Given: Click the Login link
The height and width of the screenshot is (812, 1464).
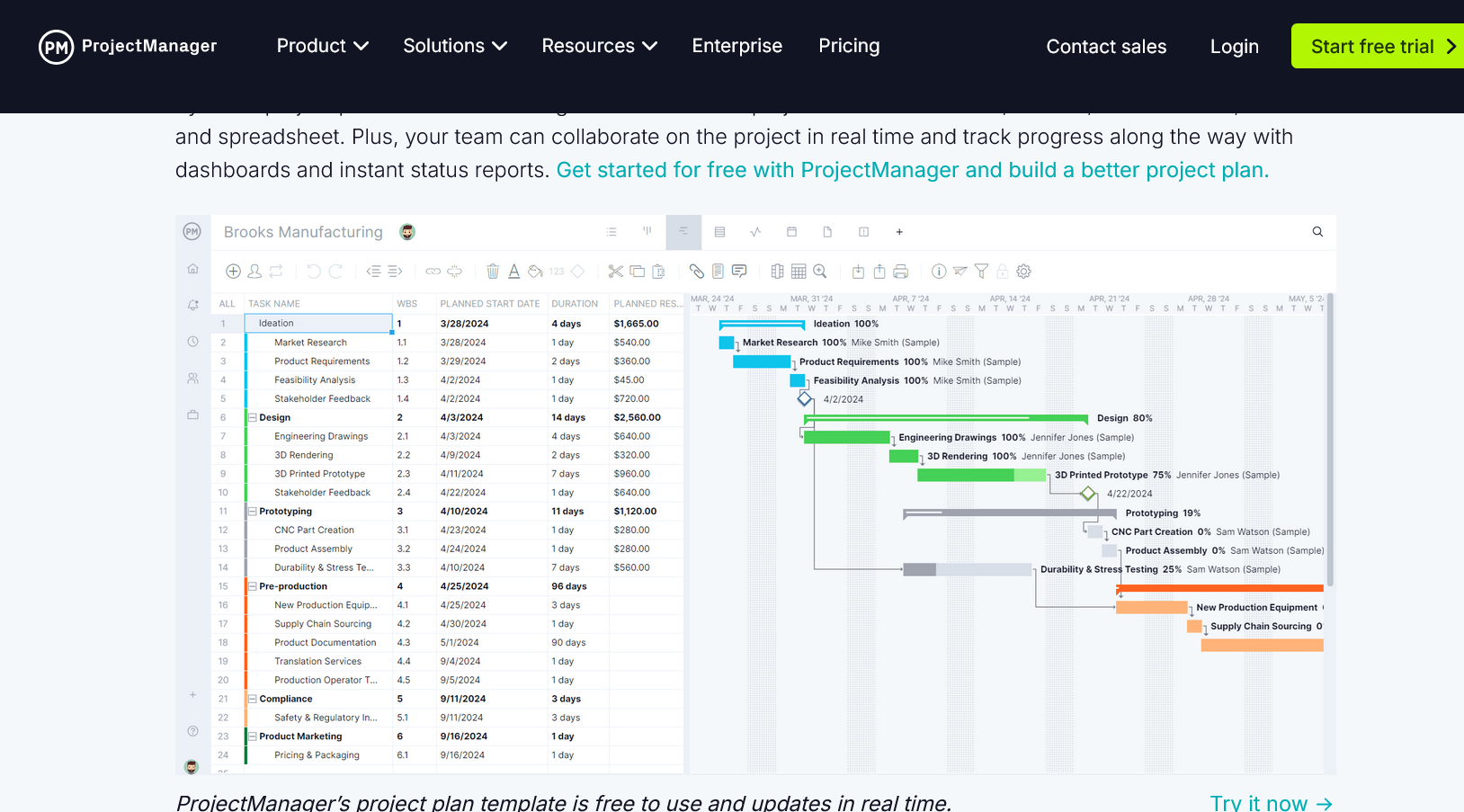Looking at the screenshot, I should pyautogui.click(x=1234, y=47).
